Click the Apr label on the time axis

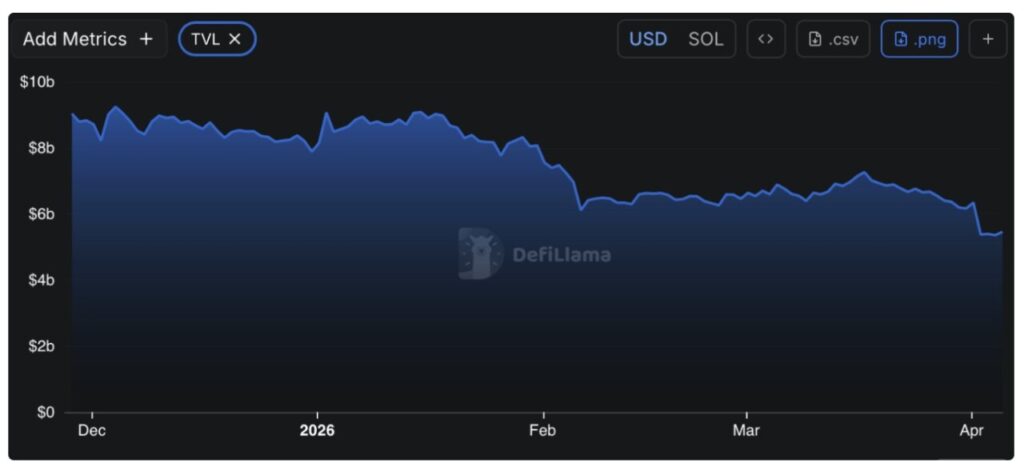coord(971,431)
